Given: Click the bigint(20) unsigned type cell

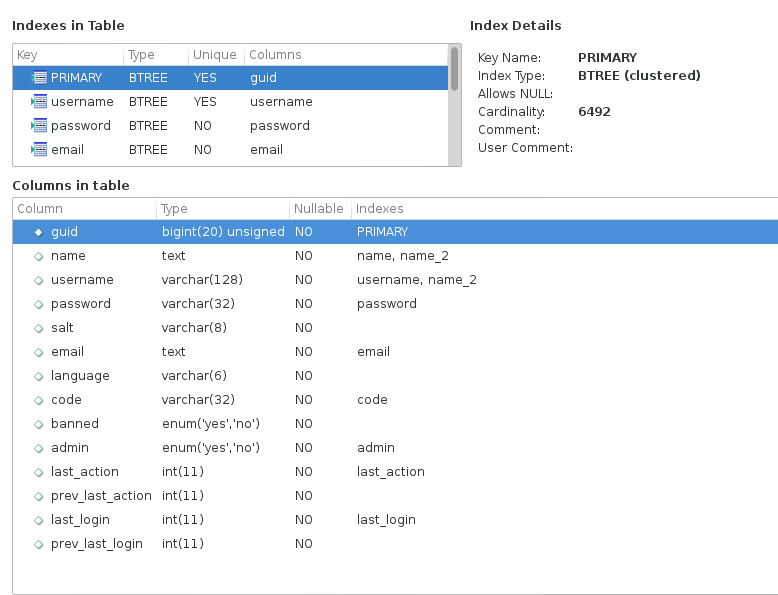Looking at the screenshot, I should (223, 232).
